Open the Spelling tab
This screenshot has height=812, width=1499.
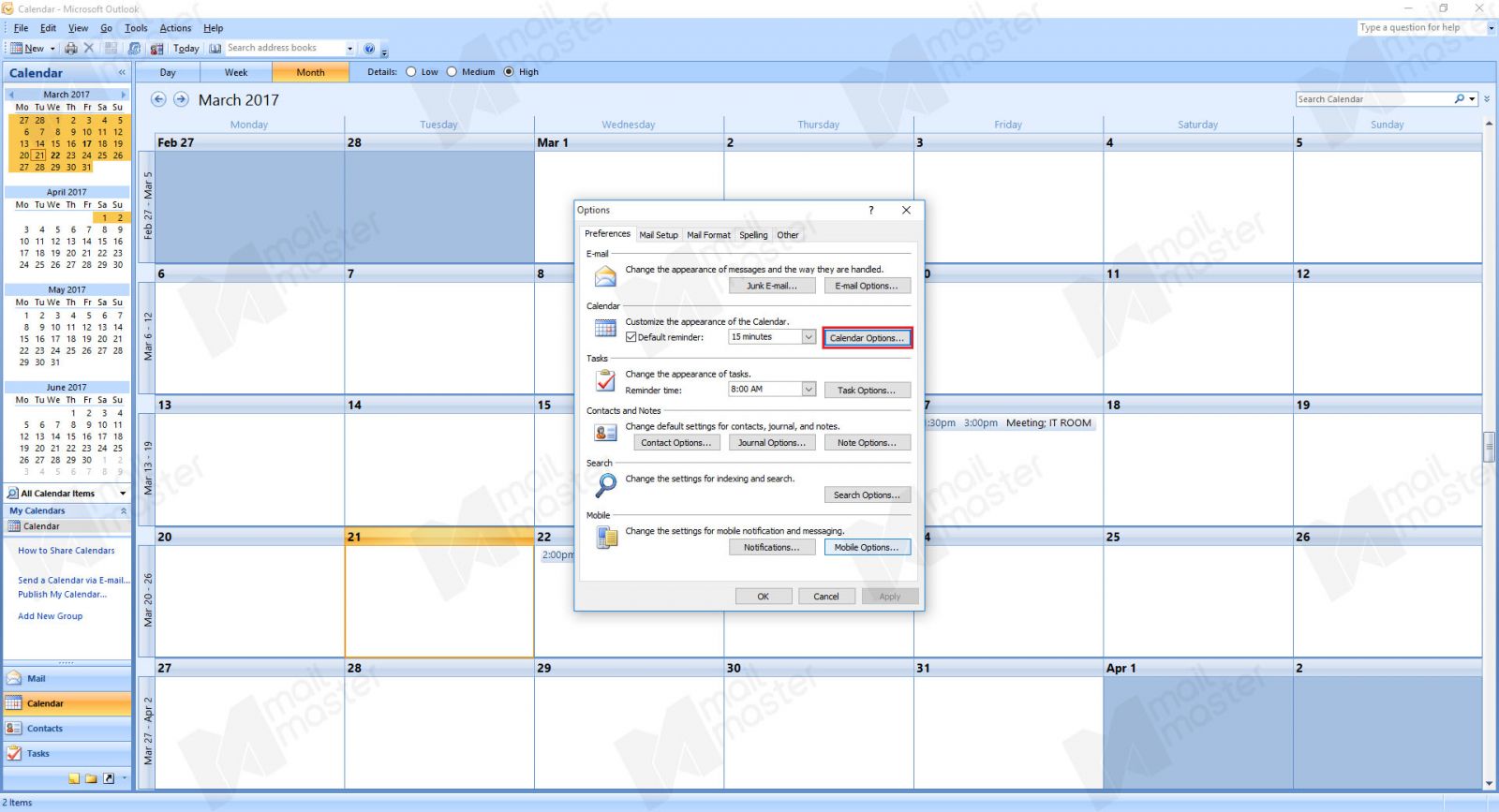coord(753,235)
